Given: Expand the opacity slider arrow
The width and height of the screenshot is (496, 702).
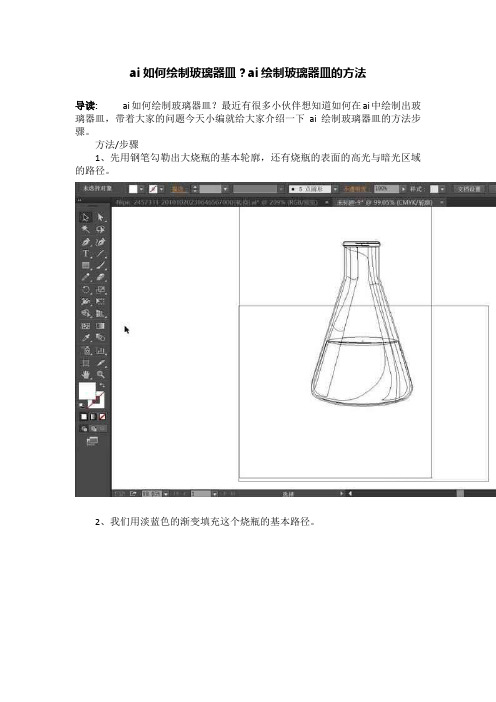Looking at the screenshot, I should tap(403, 189).
